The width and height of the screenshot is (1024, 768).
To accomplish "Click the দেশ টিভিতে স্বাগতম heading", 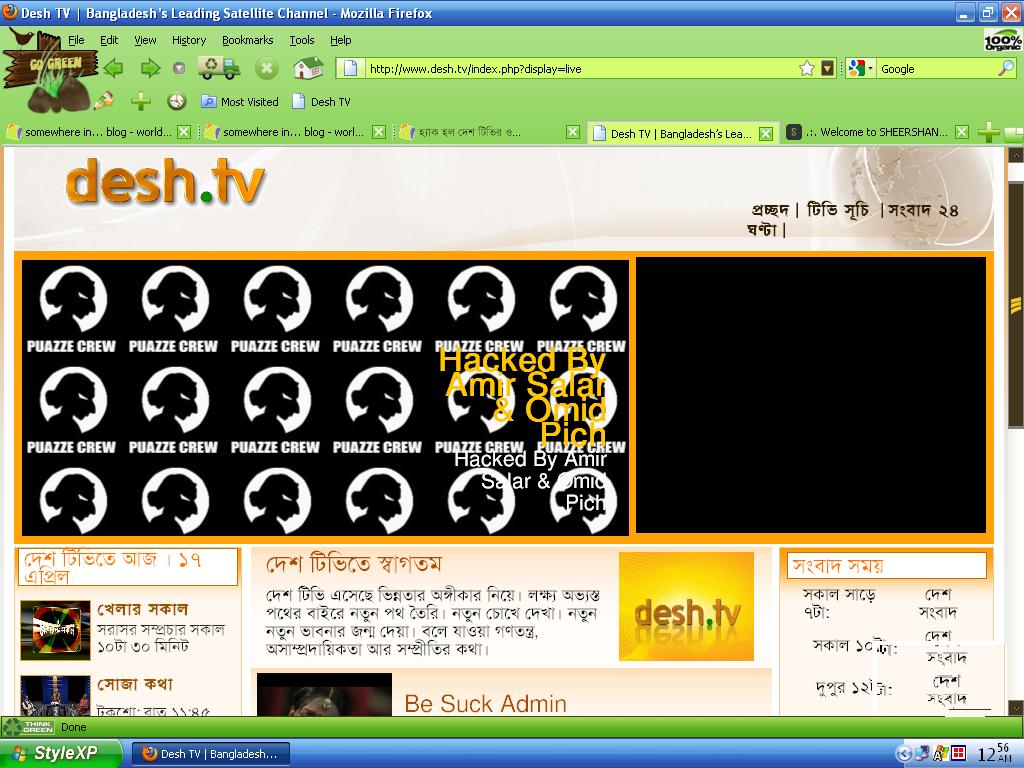I will click(x=354, y=564).
